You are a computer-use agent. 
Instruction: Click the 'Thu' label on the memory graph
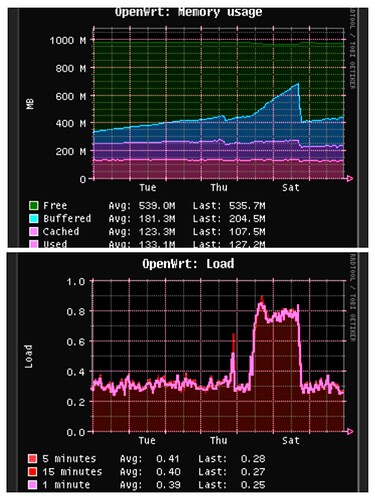point(219,188)
